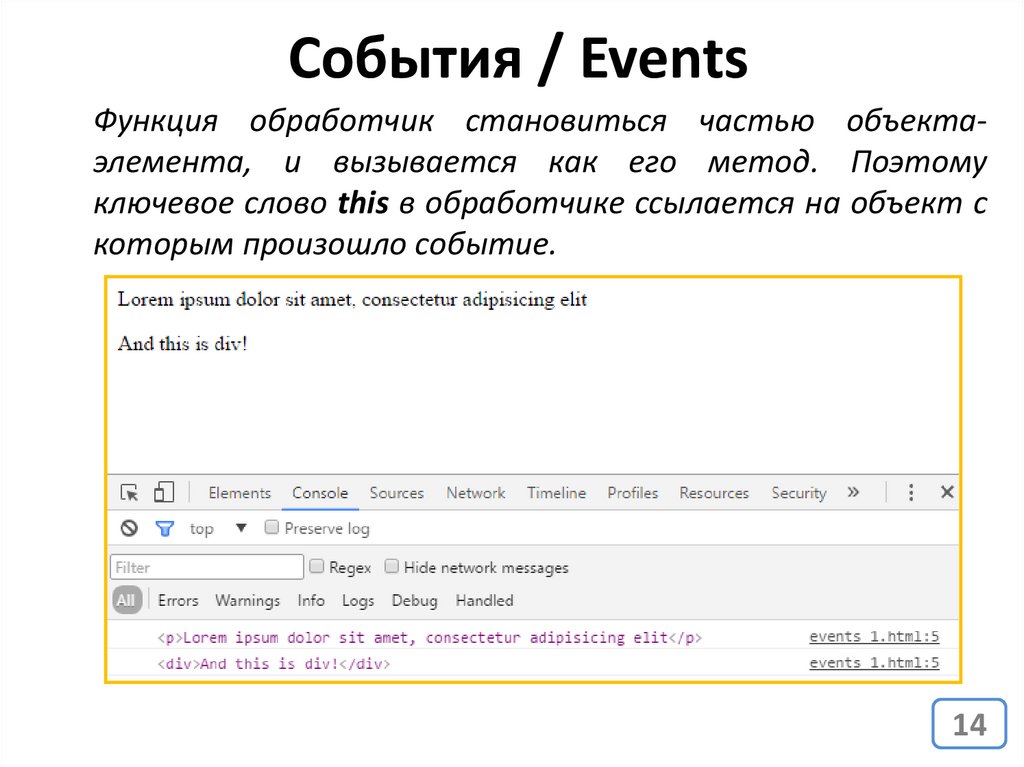Clear the console with the ban icon
Viewport: 1024px width, 767px height.
pos(129,529)
